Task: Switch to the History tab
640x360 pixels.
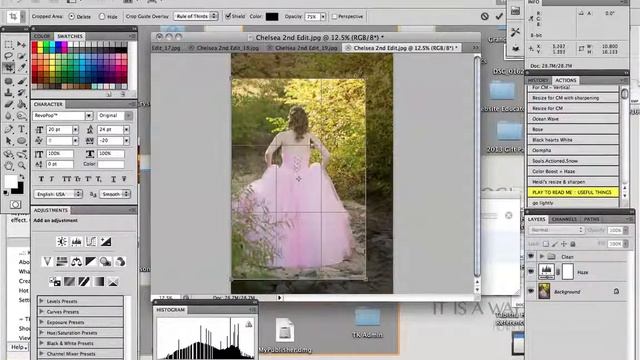Action: pyautogui.click(x=538, y=80)
